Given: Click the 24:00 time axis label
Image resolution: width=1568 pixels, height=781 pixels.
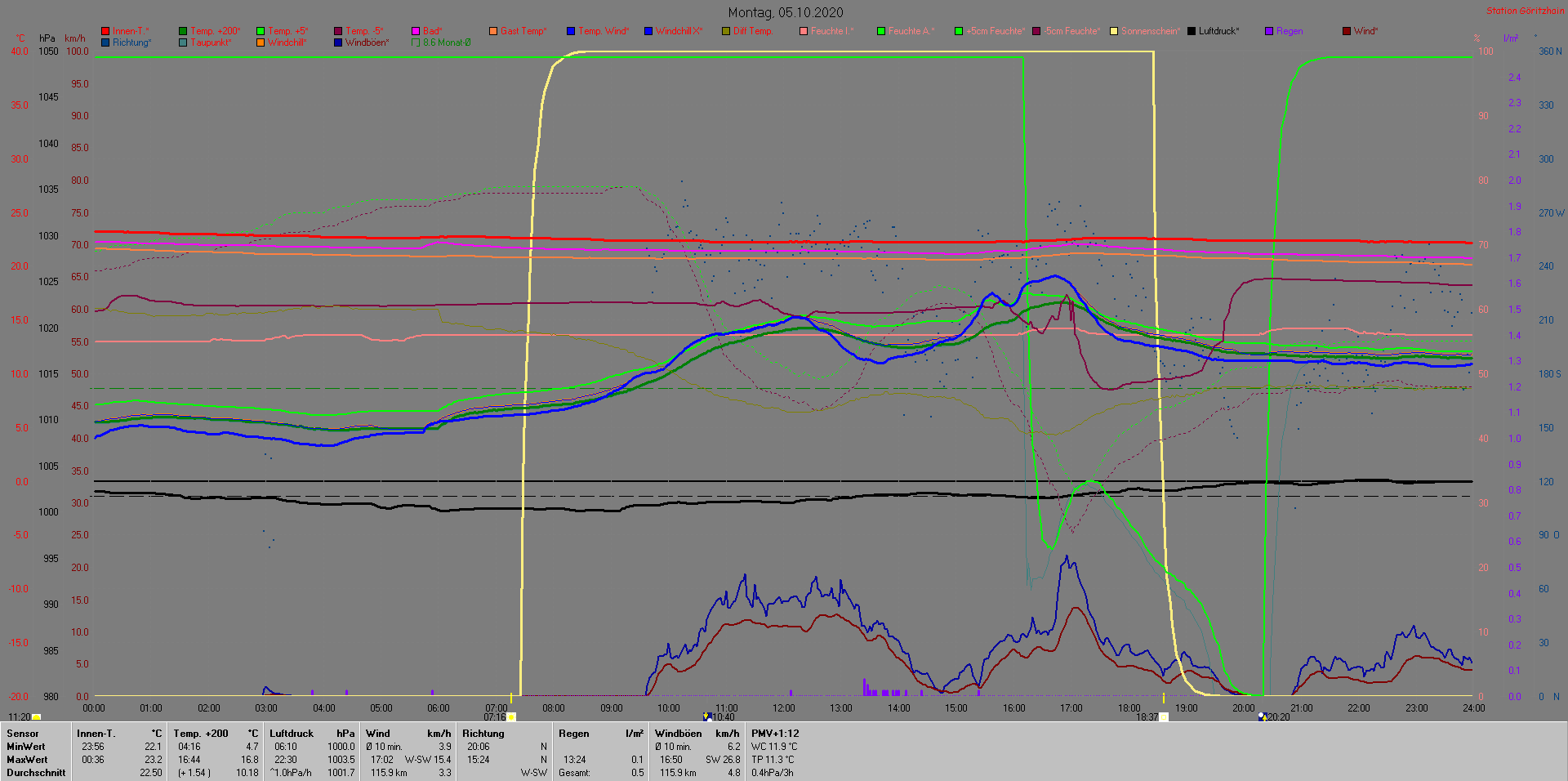Looking at the screenshot, I should point(1474,708).
